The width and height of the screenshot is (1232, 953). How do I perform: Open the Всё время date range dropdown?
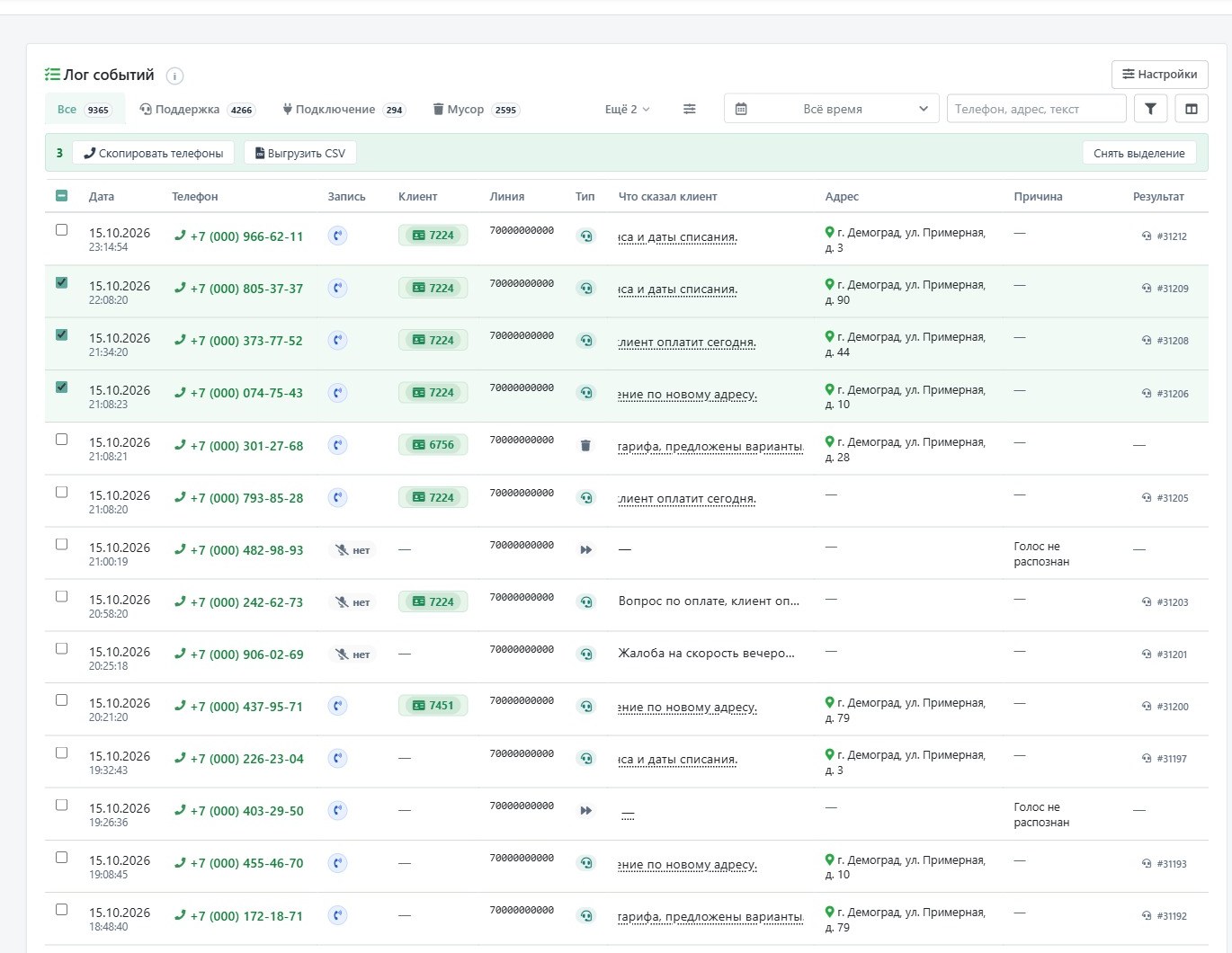pos(832,109)
